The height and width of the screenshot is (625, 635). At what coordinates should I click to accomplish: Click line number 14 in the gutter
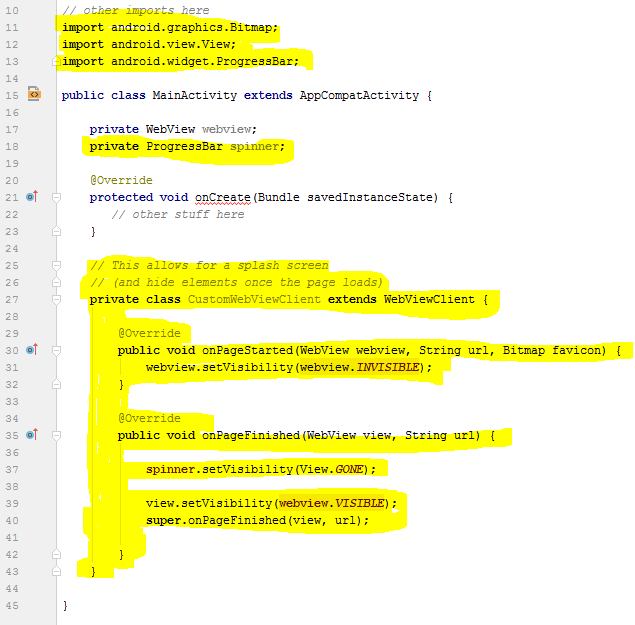coord(12,78)
